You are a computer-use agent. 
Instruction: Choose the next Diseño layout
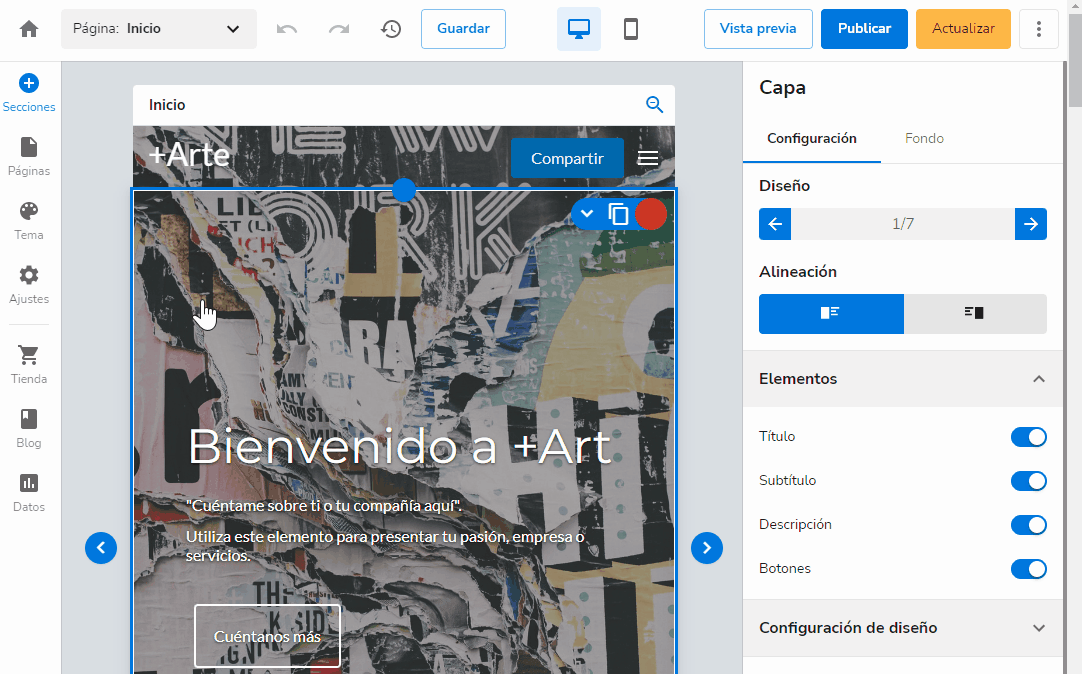click(1031, 224)
